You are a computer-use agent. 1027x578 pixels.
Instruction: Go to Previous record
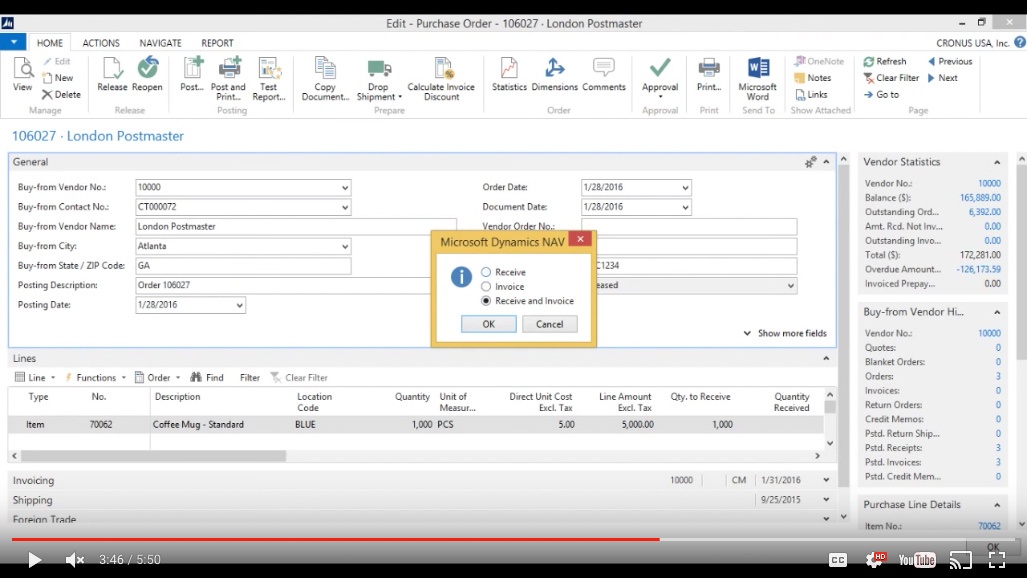click(950, 61)
